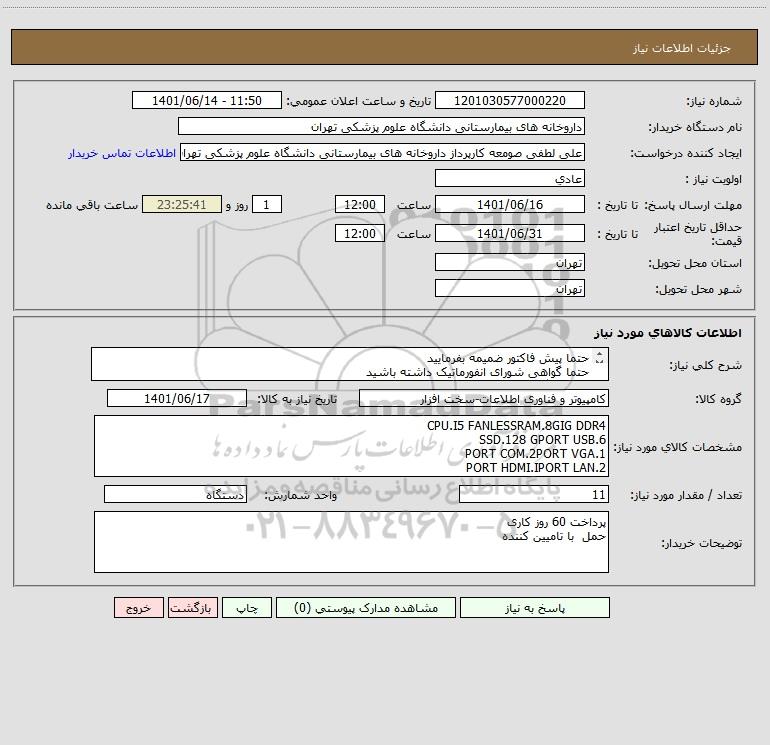This screenshot has height=745, width=770.
Task: Click the ساعت باقی مانده label
Action: click(x=92, y=205)
